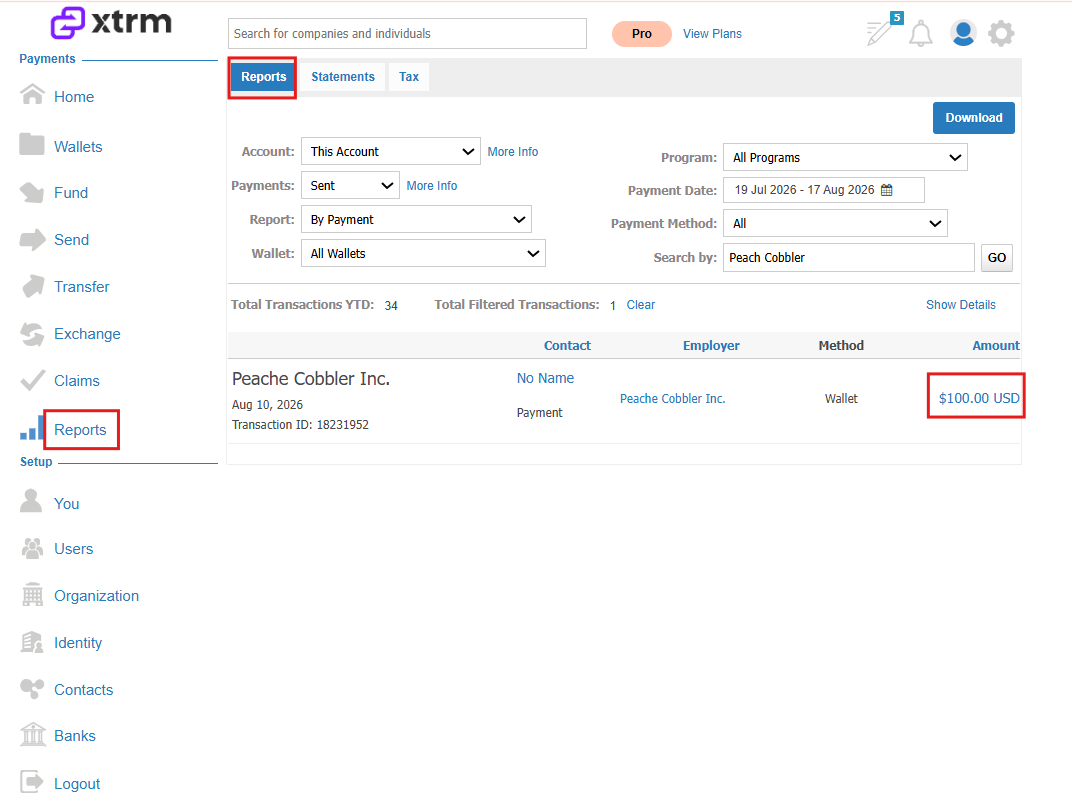Open the notifications bell

[920, 34]
